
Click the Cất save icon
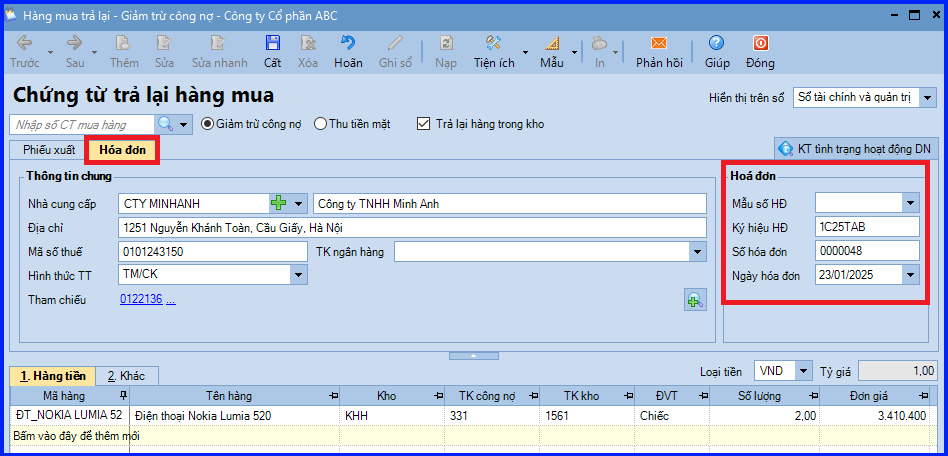(x=273, y=43)
